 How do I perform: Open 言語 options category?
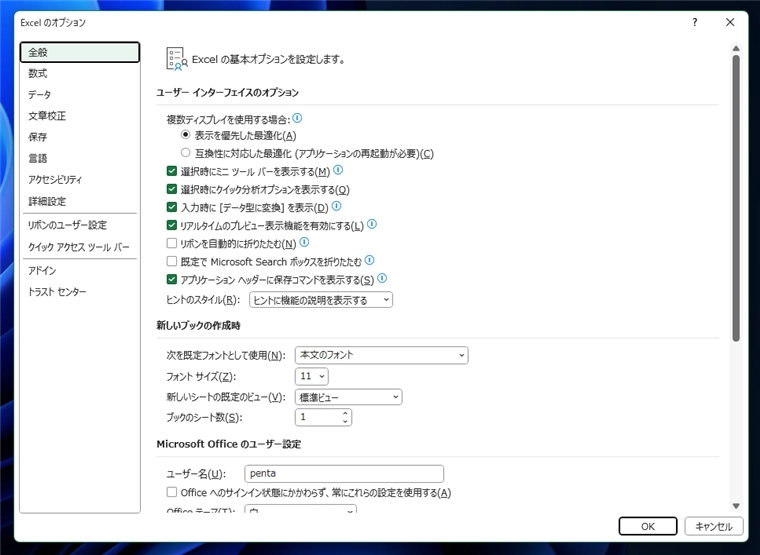pyautogui.click(x=80, y=159)
